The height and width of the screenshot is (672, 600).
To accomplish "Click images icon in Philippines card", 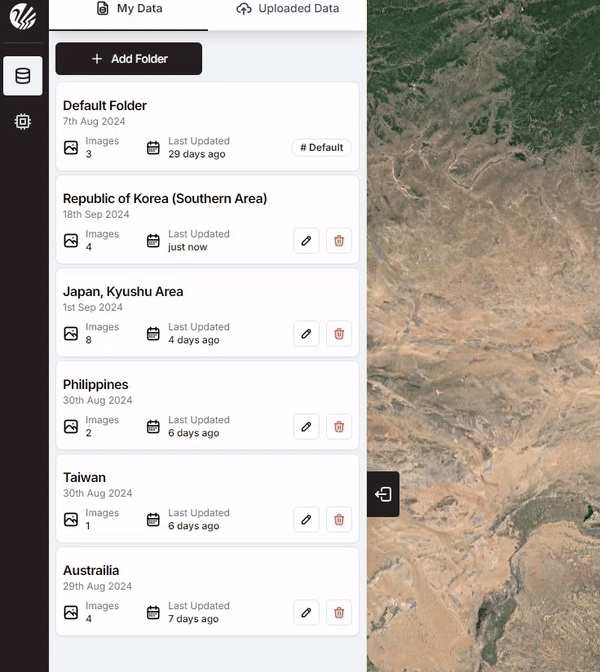I will (x=71, y=427).
